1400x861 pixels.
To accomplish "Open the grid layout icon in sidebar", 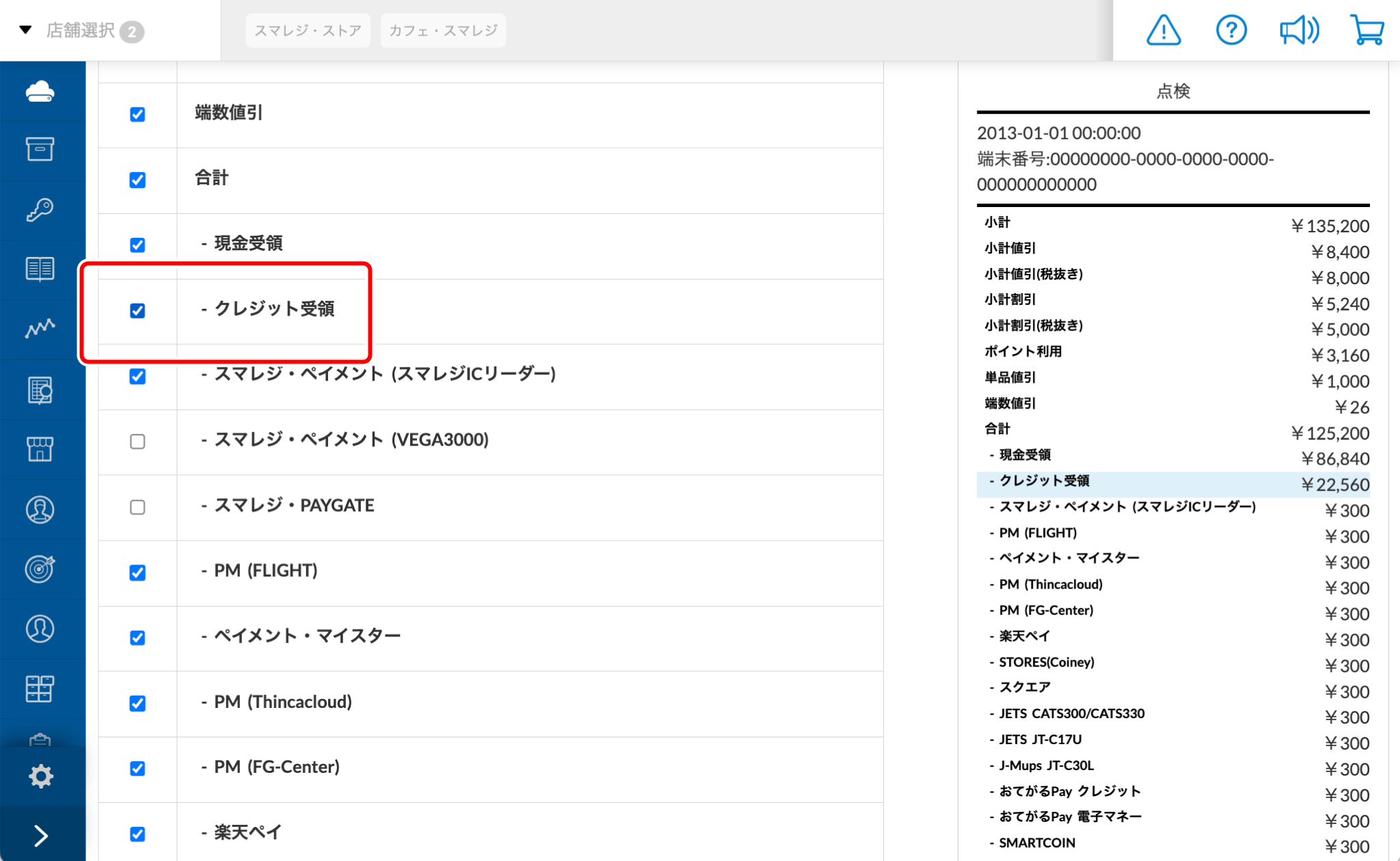I will [40, 688].
